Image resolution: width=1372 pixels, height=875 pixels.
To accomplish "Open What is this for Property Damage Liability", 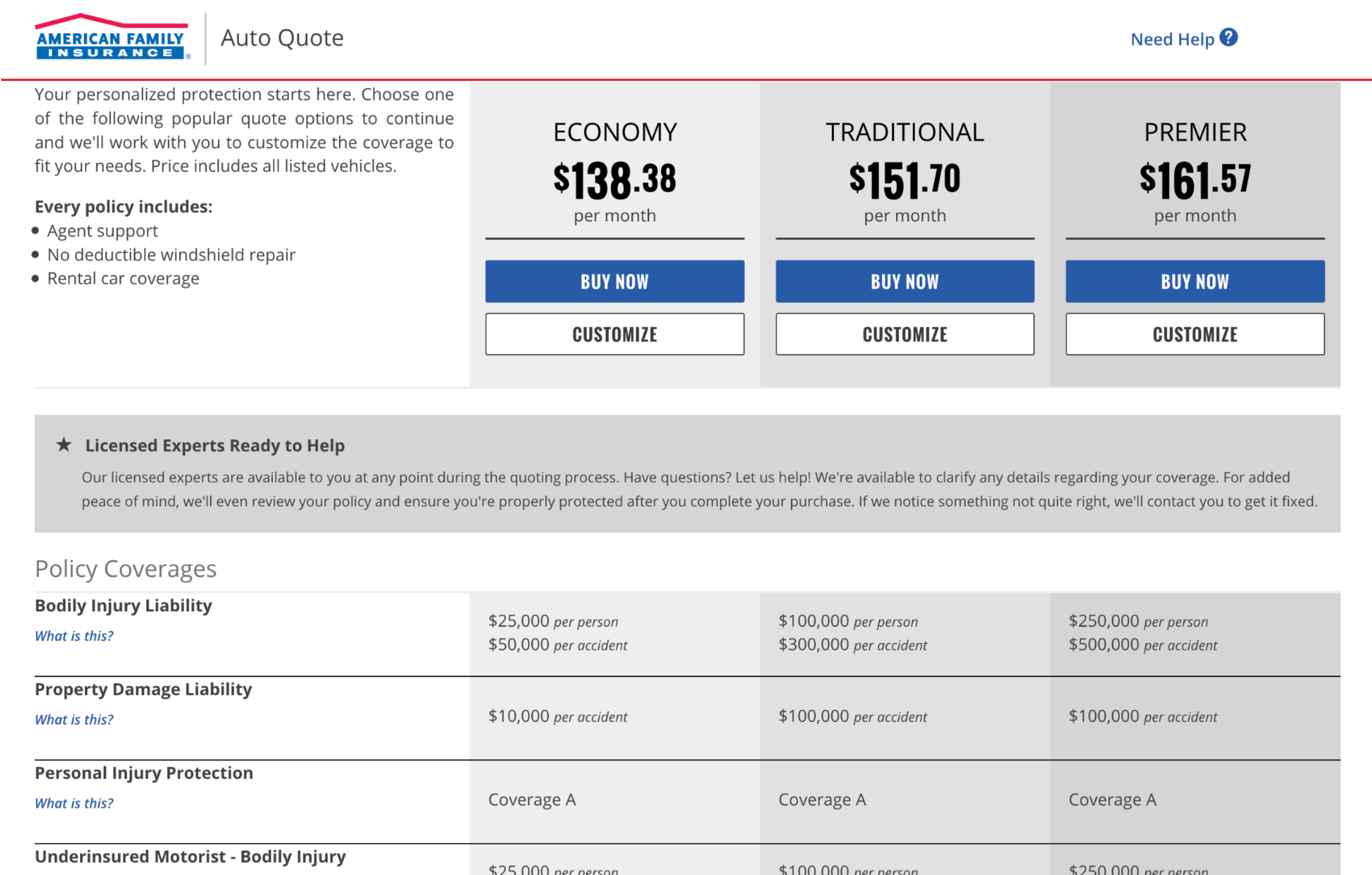I will click(x=74, y=719).
